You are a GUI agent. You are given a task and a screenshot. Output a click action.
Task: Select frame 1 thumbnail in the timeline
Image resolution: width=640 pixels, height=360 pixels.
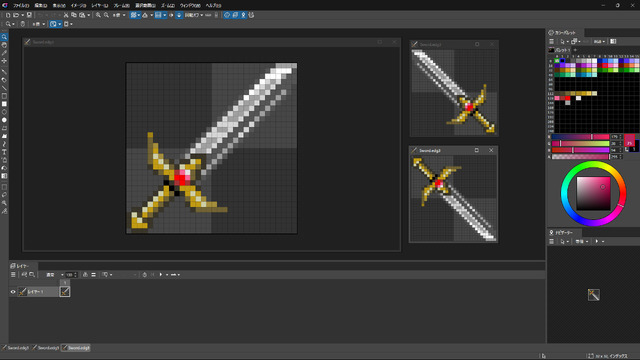click(x=64, y=291)
